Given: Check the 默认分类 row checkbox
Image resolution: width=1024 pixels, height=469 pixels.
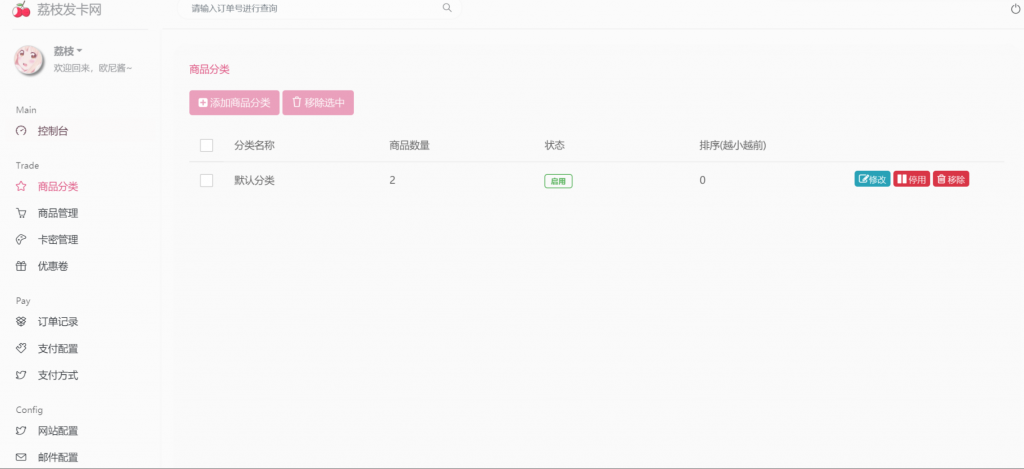Looking at the screenshot, I should coord(206,181).
